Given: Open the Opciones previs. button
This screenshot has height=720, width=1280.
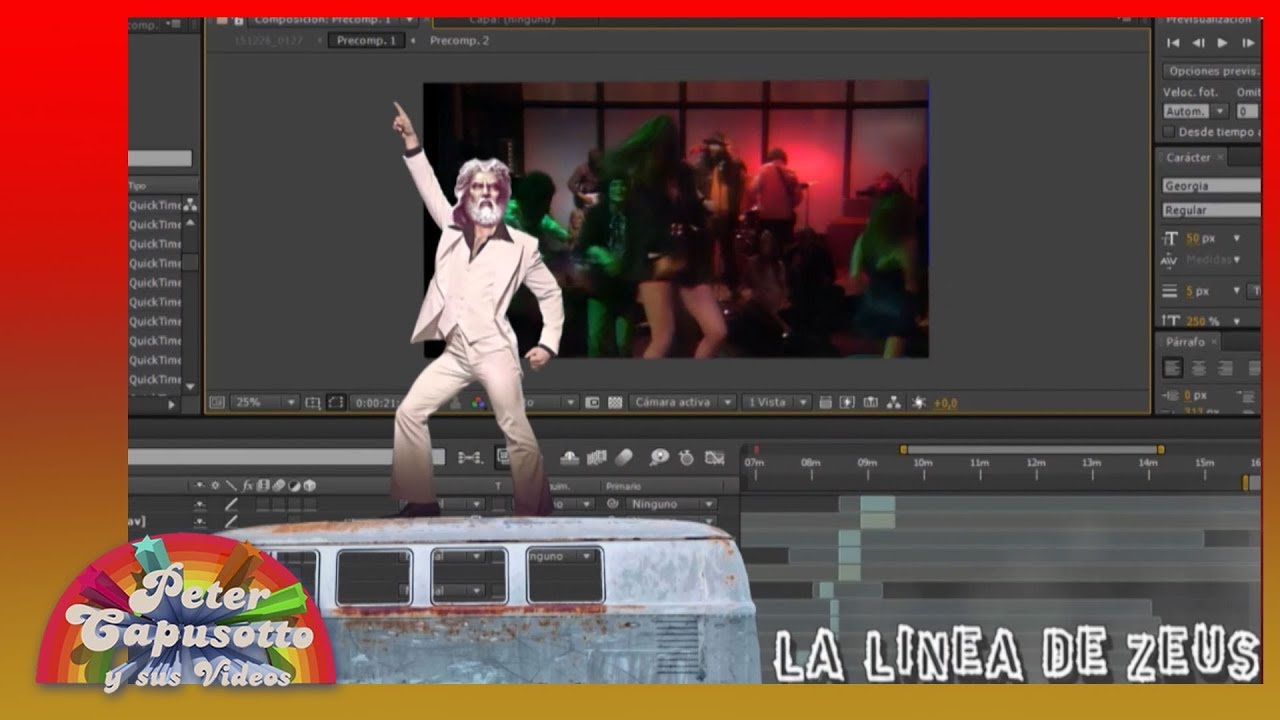Looking at the screenshot, I should point(1211,71).
